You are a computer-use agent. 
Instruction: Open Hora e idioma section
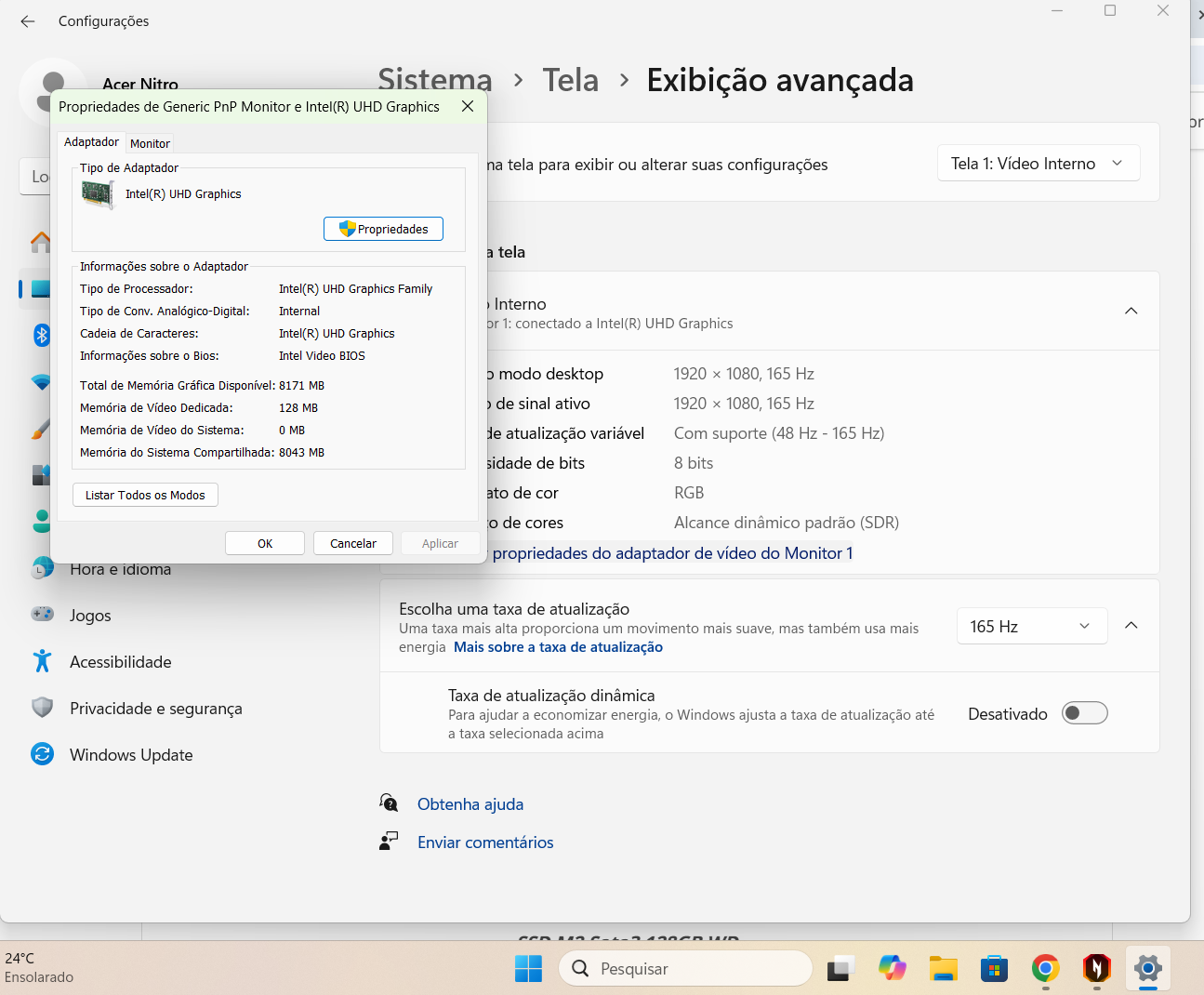click(x=121, y=569)
